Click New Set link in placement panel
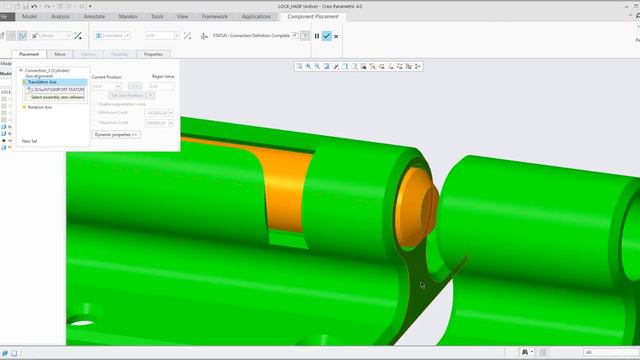This screenshot has width=640, height=360. 29,141
